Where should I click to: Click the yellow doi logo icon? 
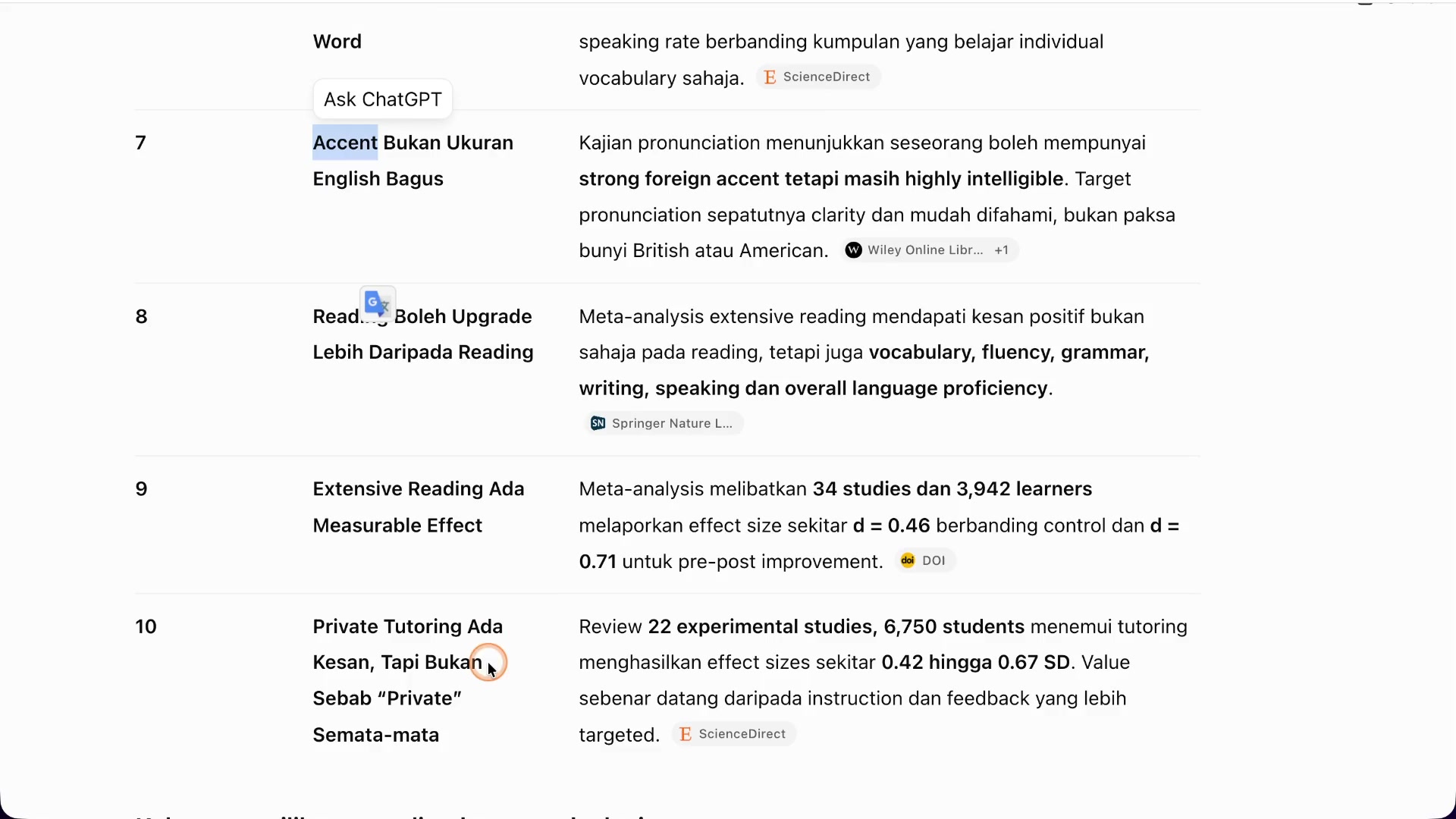tap(907, 561)
